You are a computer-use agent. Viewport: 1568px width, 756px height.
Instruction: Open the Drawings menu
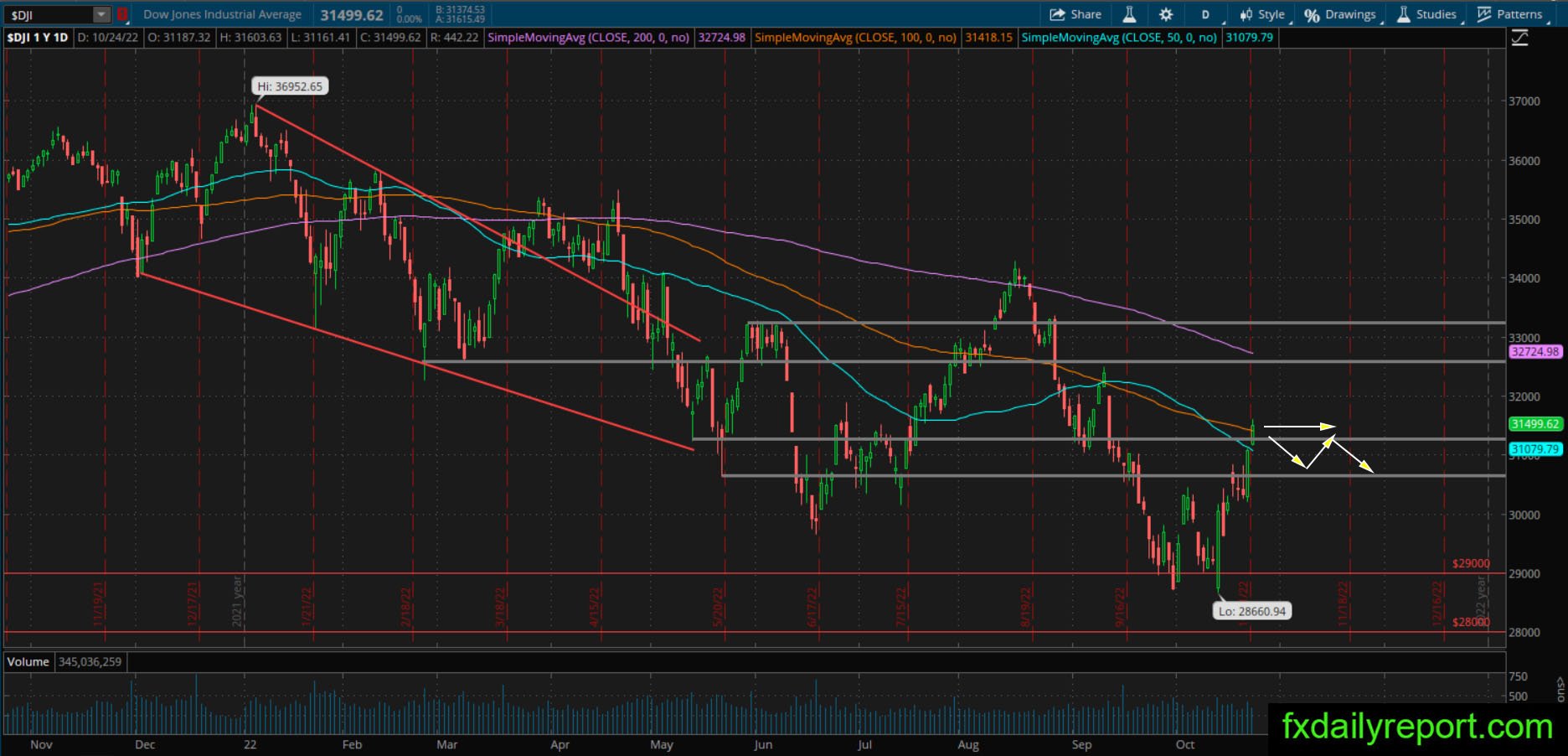[1340, 14]
